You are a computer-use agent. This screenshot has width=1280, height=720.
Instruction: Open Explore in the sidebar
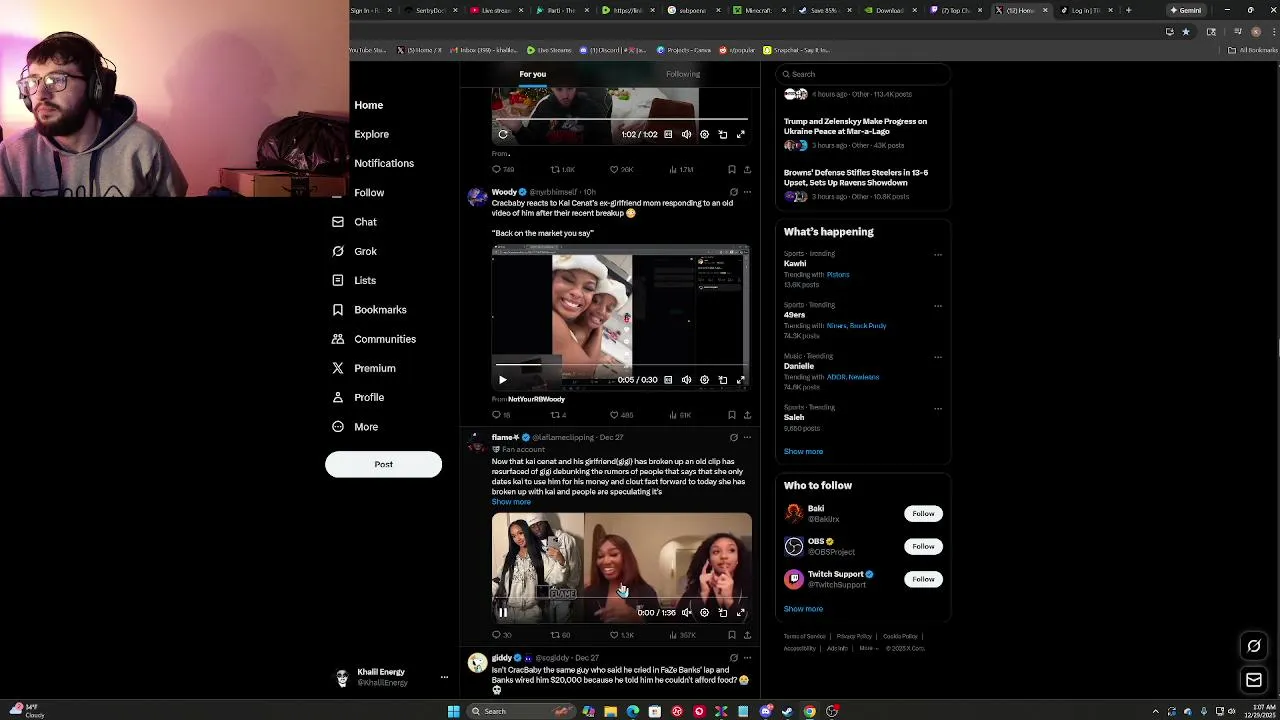(371, 134)
